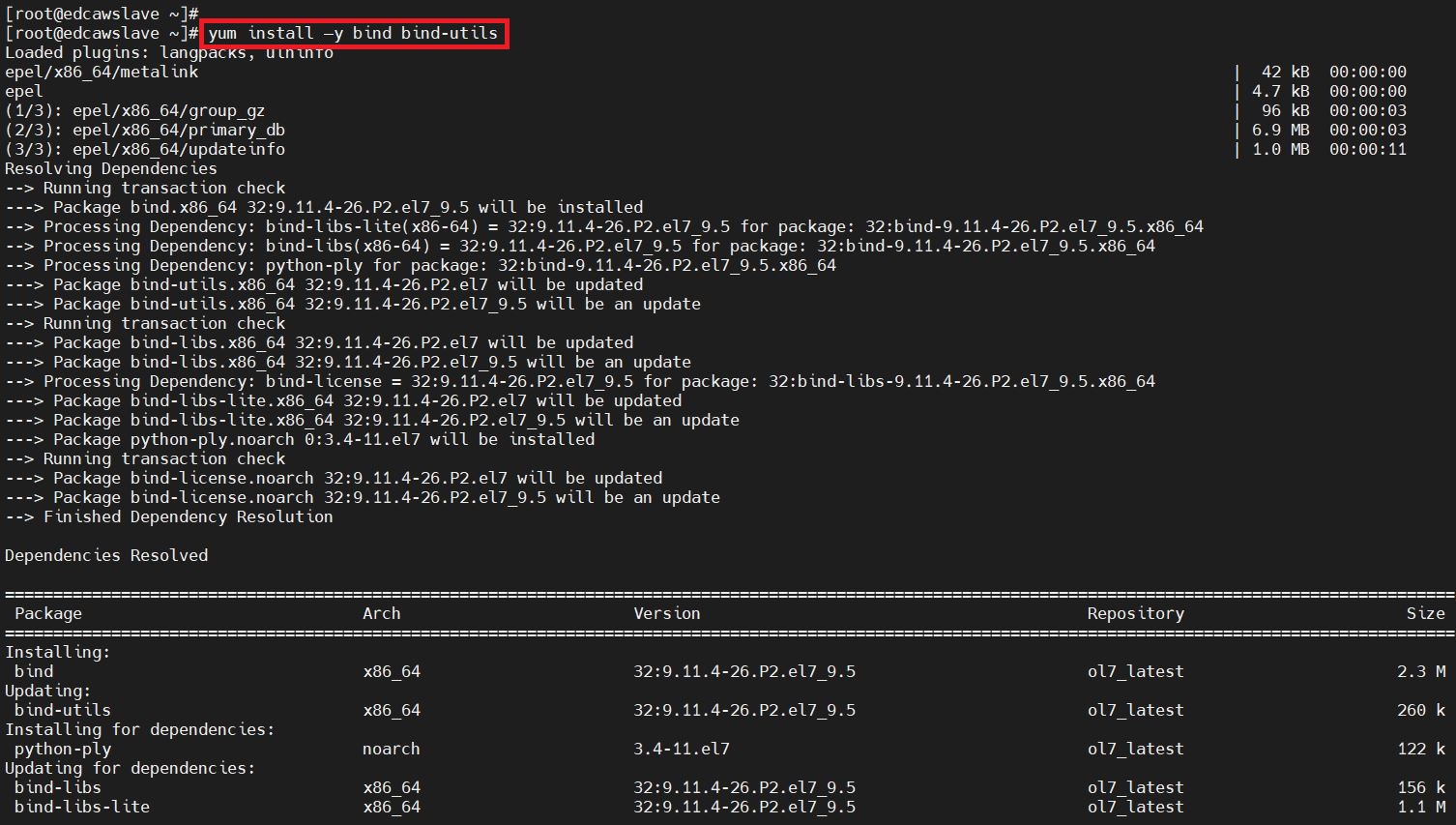Click the 'python-ply' package name in the table
Viewport: 1456px width, 825px height.
tap(63, 749)
